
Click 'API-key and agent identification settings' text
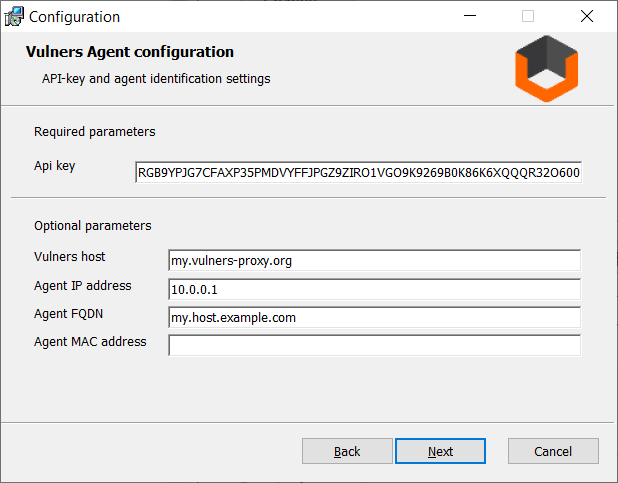pyautogui.click(x=156, y=79)
